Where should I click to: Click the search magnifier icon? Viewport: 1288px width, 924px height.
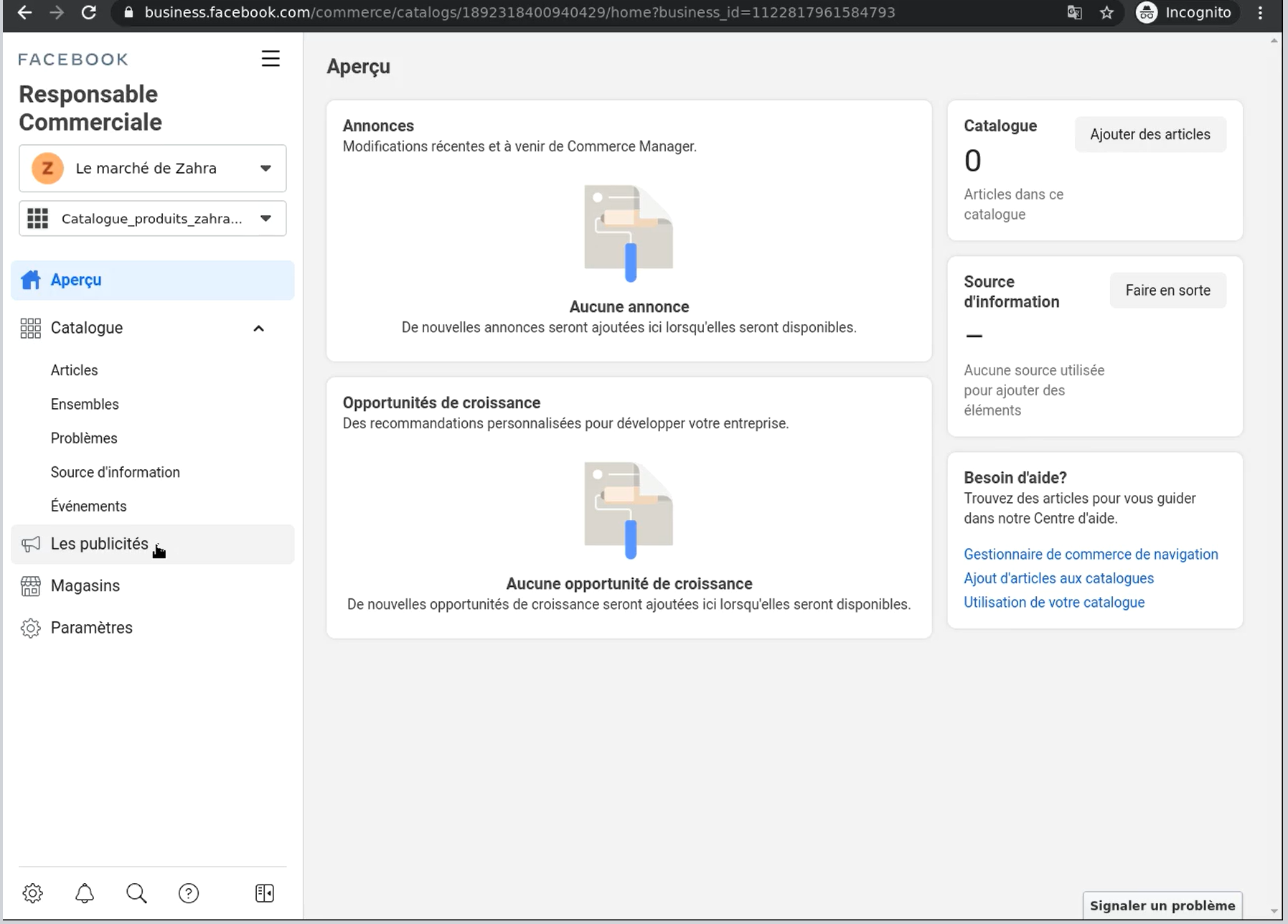tap(136, 893)
